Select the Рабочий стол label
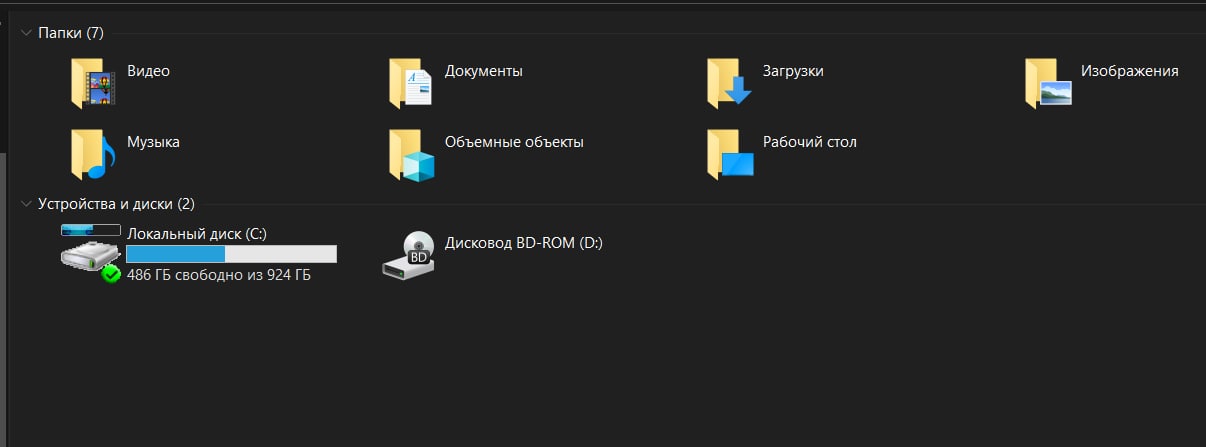The height and width of the screenshot is (447, 1206). coord(810,142)
